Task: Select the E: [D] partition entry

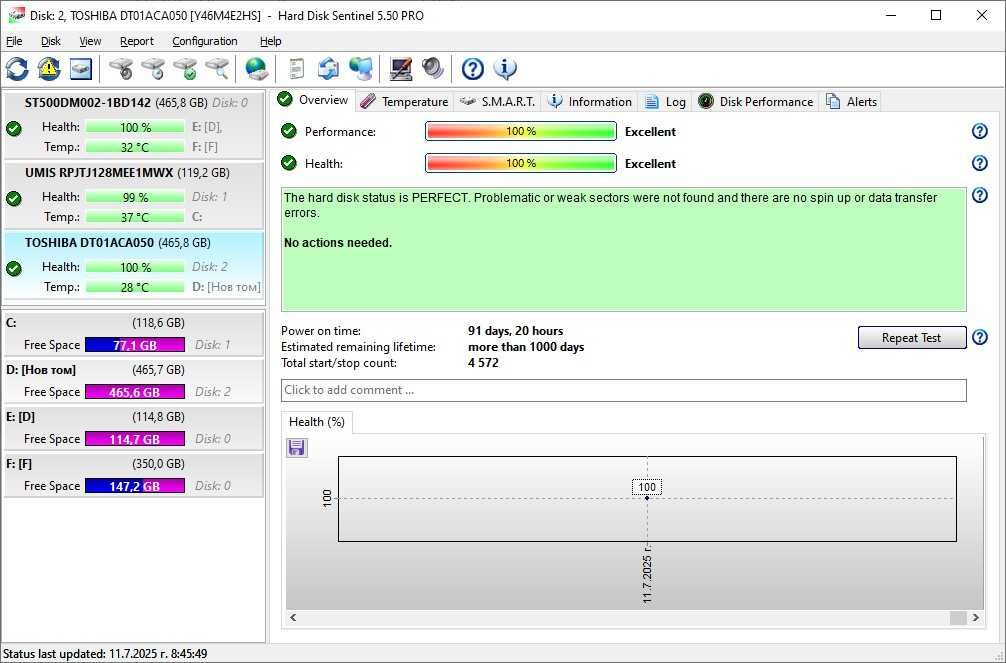Action: coord(133,427)
